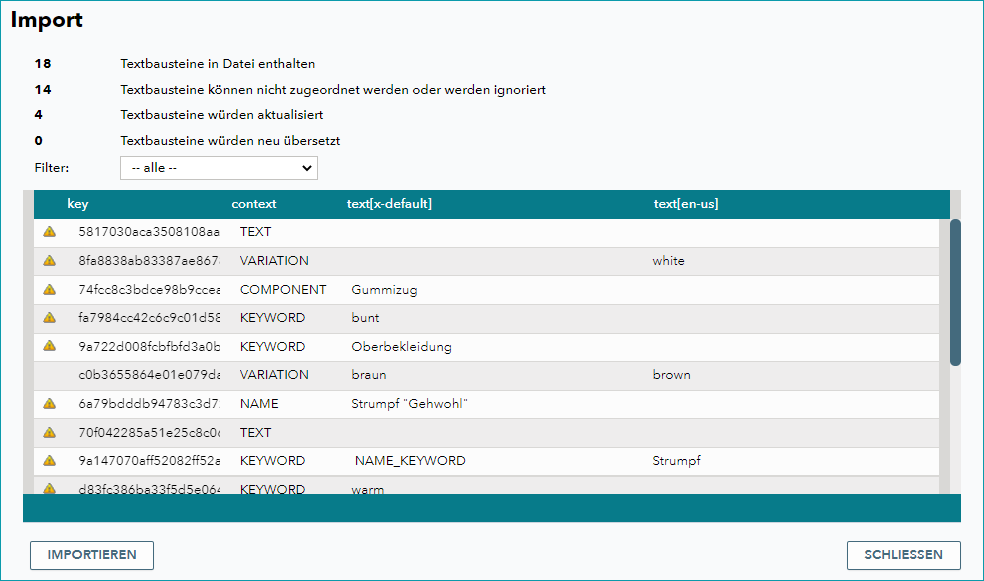Click warning icon in Strumpf "Gehwohl" row
Viewport: 984px width, 581px height.
50,403
